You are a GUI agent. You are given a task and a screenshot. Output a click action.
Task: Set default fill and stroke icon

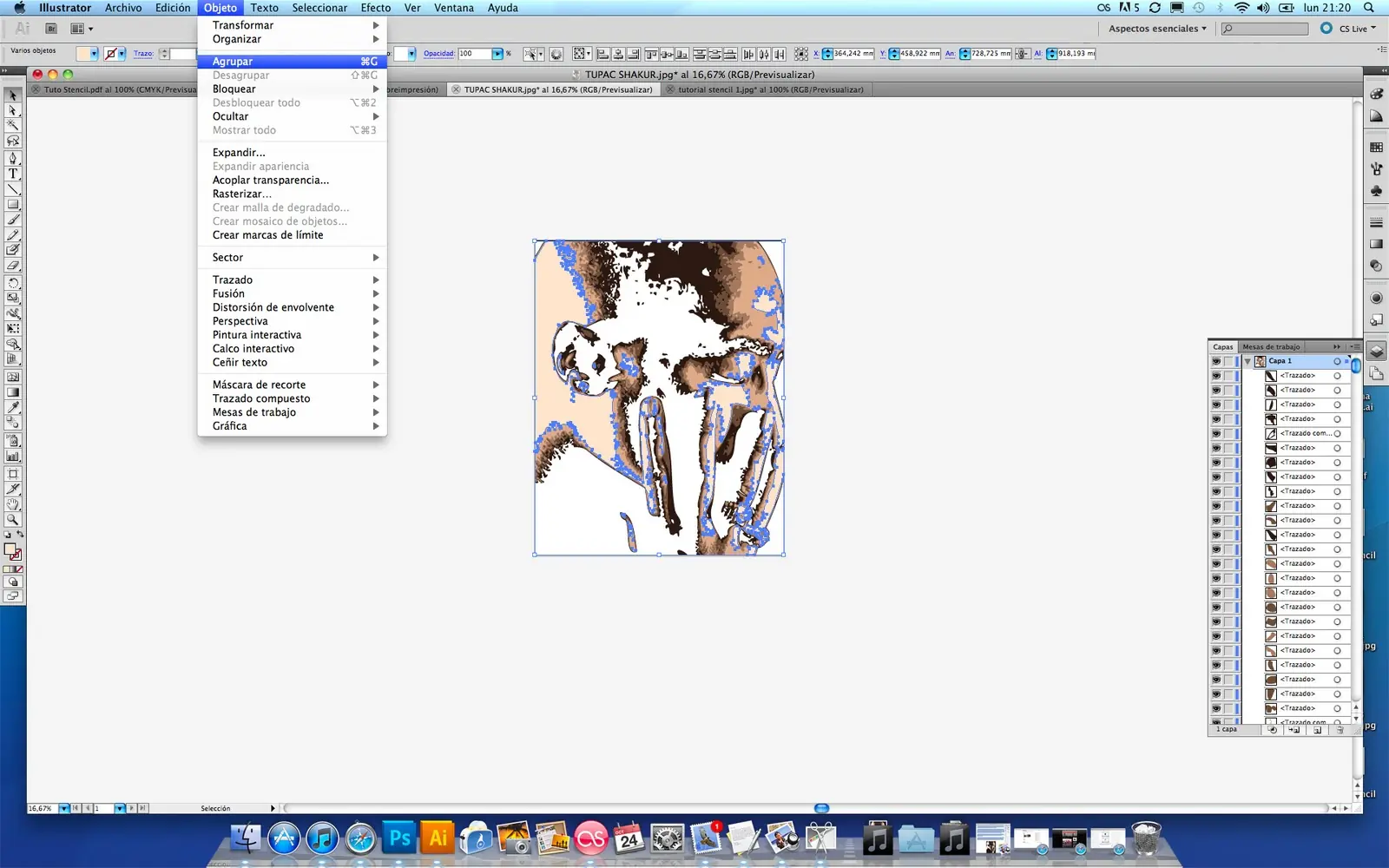point(8,535)
